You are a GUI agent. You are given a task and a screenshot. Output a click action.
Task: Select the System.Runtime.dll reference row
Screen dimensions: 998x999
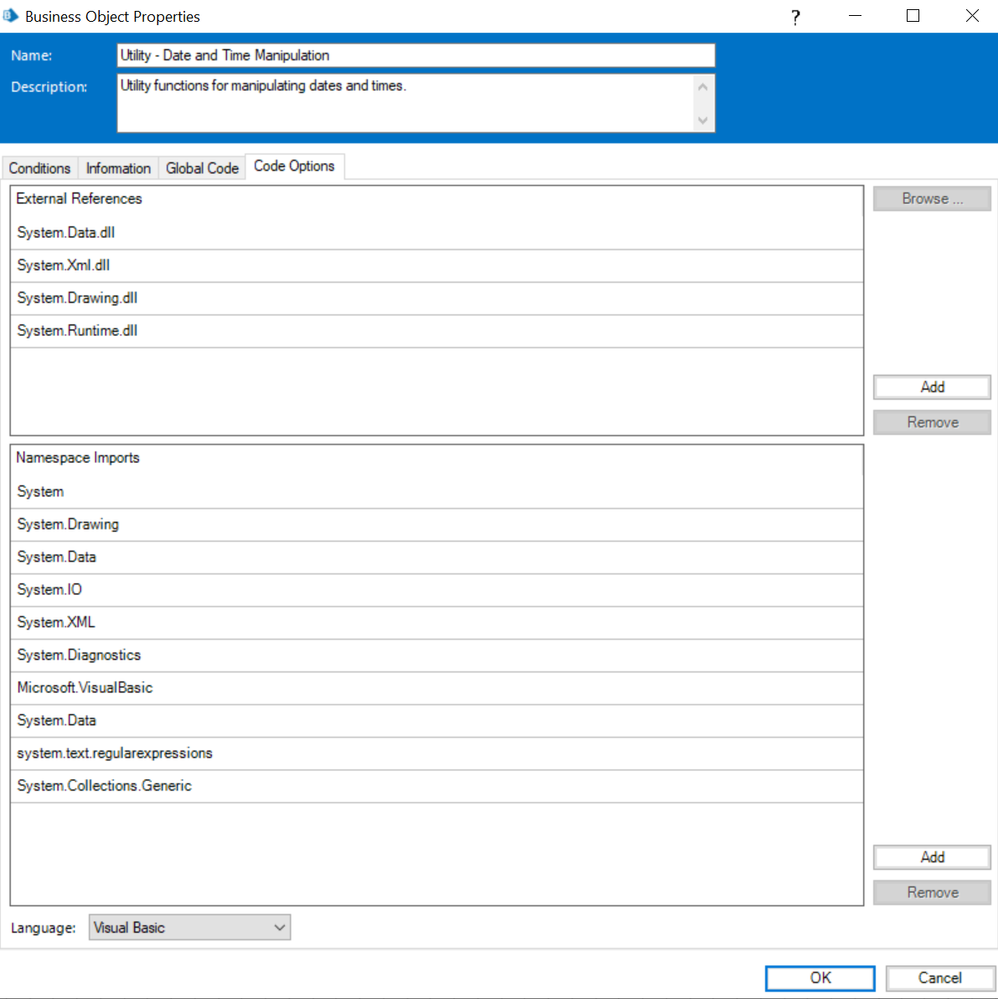436,331
